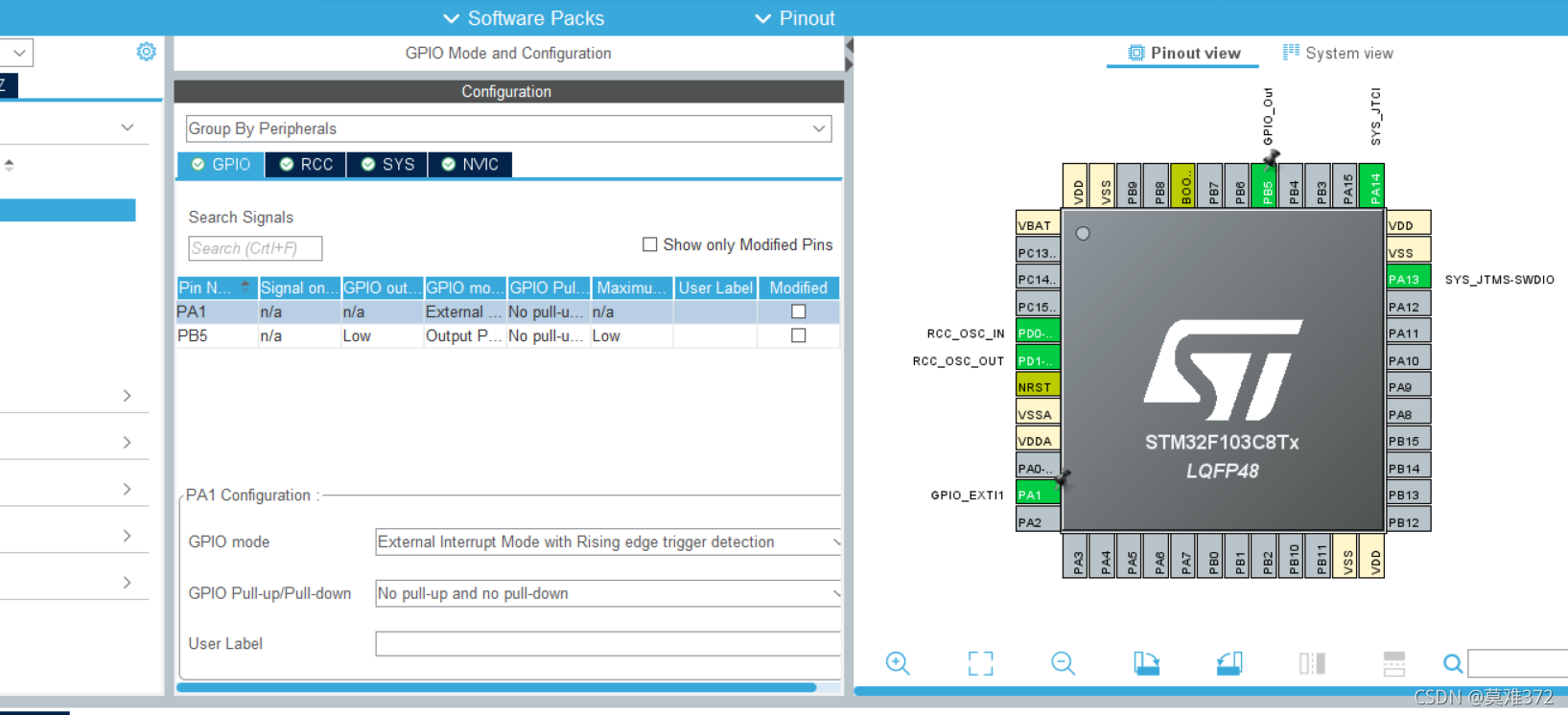Viewport: 1568px width, 715px height.
Task: Toggle the Modified checkbox for PA1 row
Action: click(798, 311)
